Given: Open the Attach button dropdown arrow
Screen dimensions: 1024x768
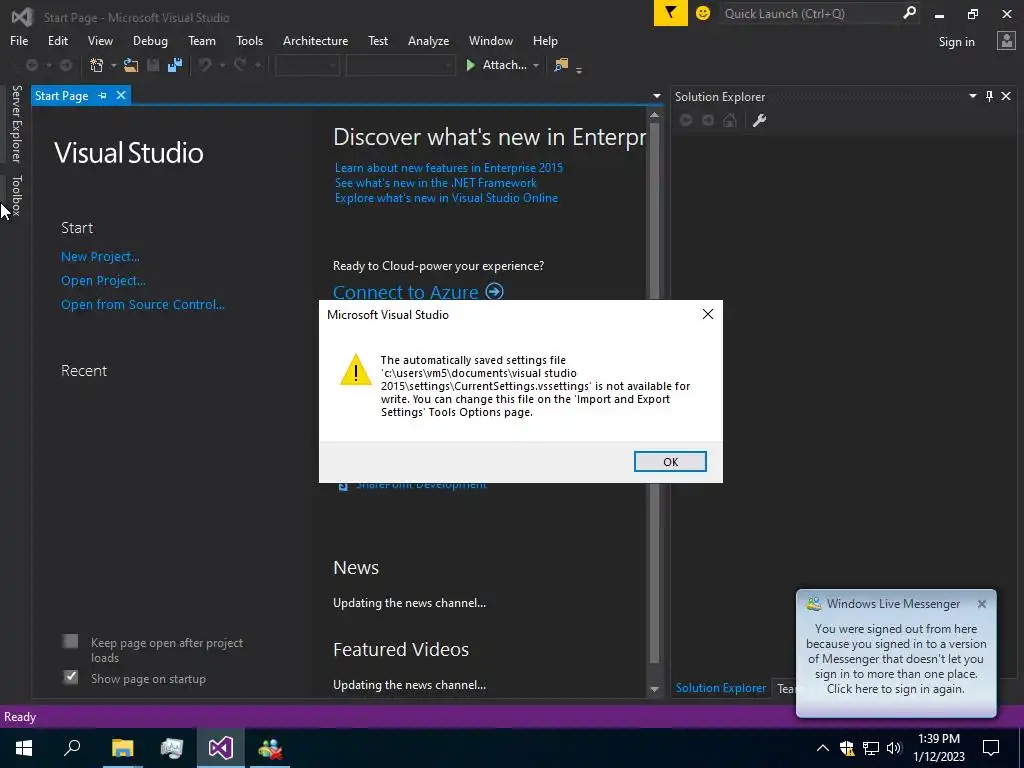Looking at the screenshot, I should [x=536, y=65].
